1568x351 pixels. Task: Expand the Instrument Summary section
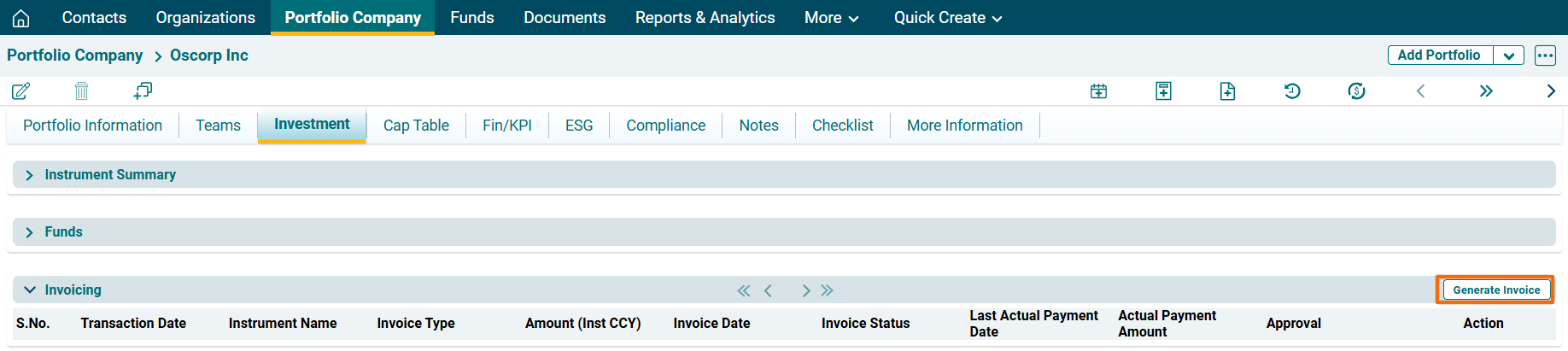click(30, 175)
